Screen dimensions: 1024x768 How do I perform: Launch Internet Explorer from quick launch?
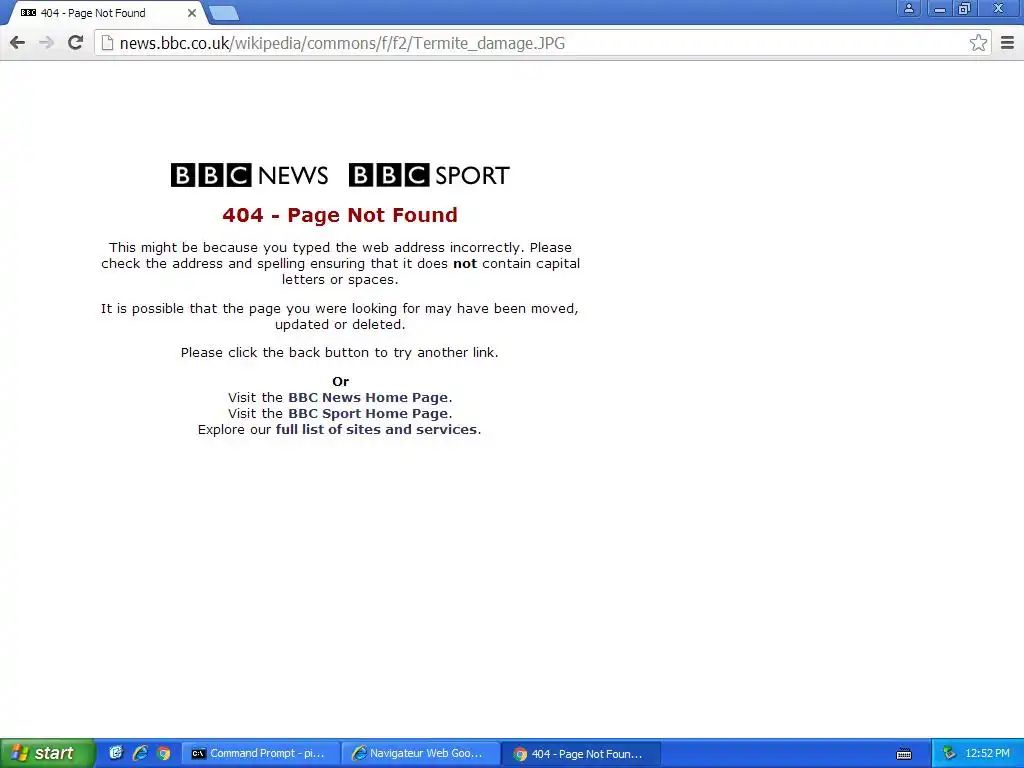tap(140, 754)
